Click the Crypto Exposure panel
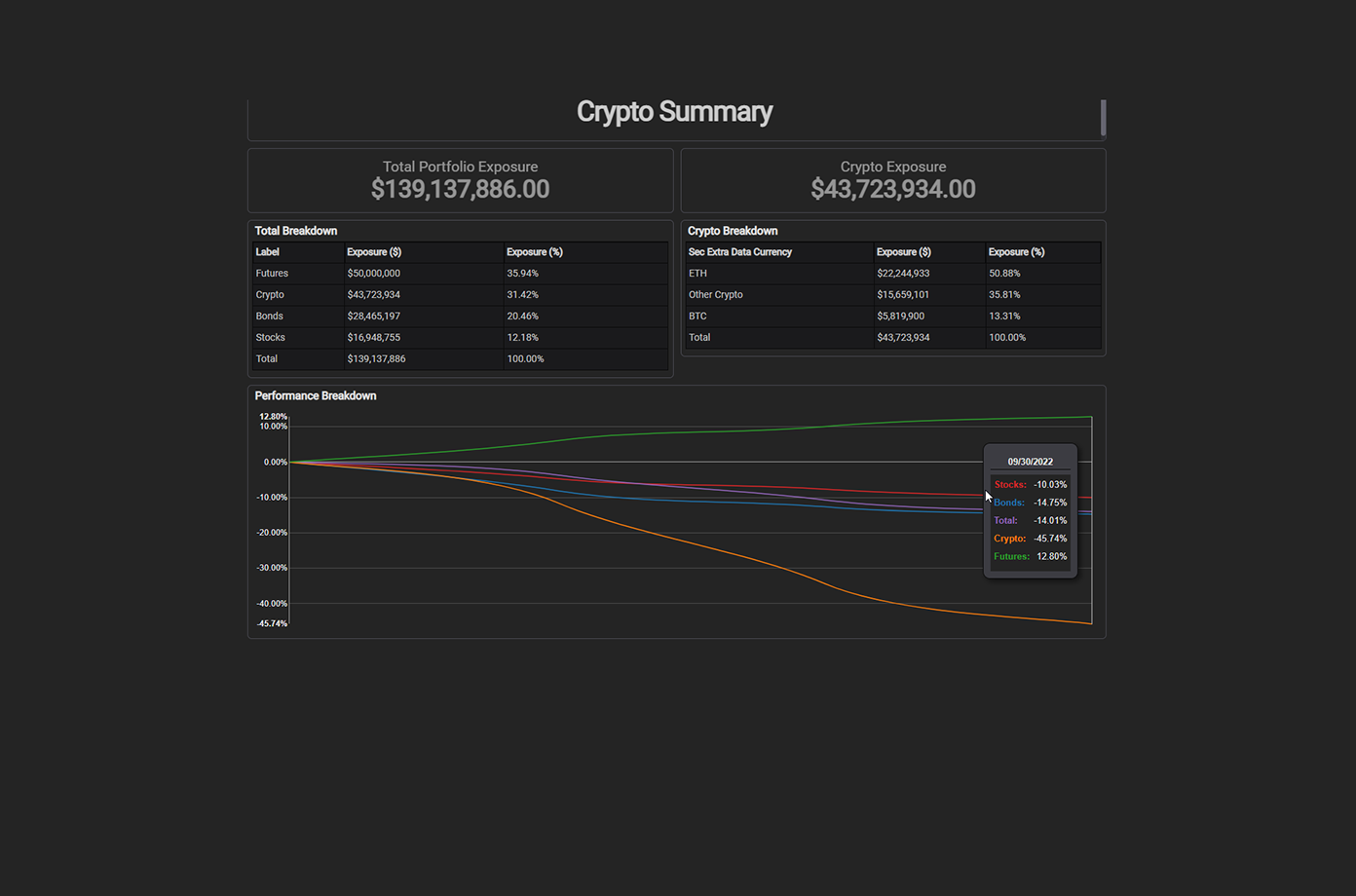The width and height of the screenshot is (1356, 896). coord(892,180)
